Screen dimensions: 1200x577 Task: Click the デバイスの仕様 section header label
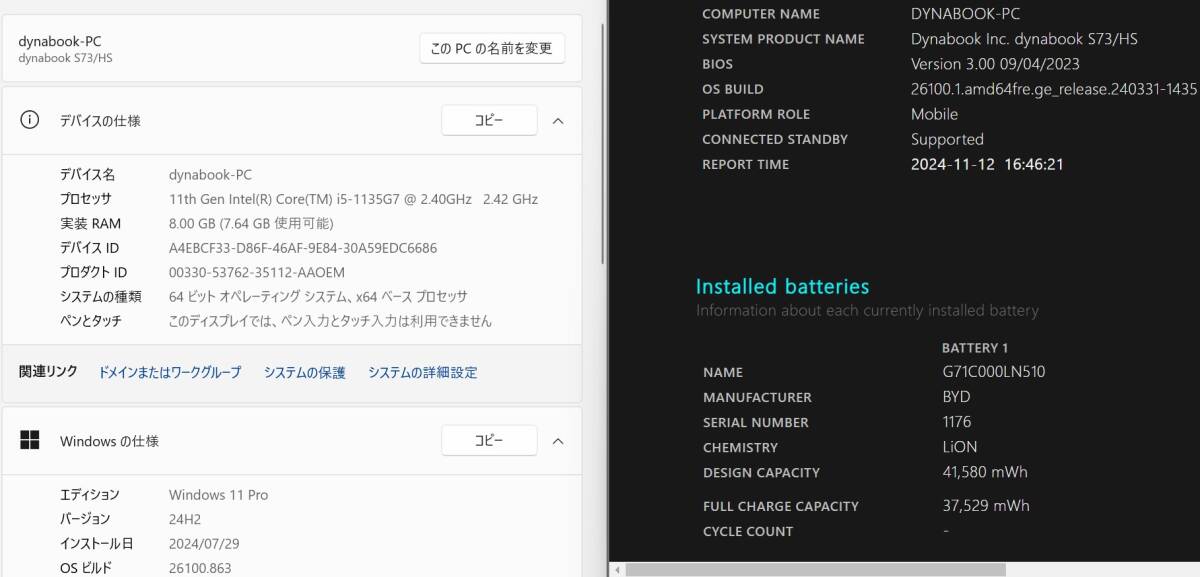point(100,120)
